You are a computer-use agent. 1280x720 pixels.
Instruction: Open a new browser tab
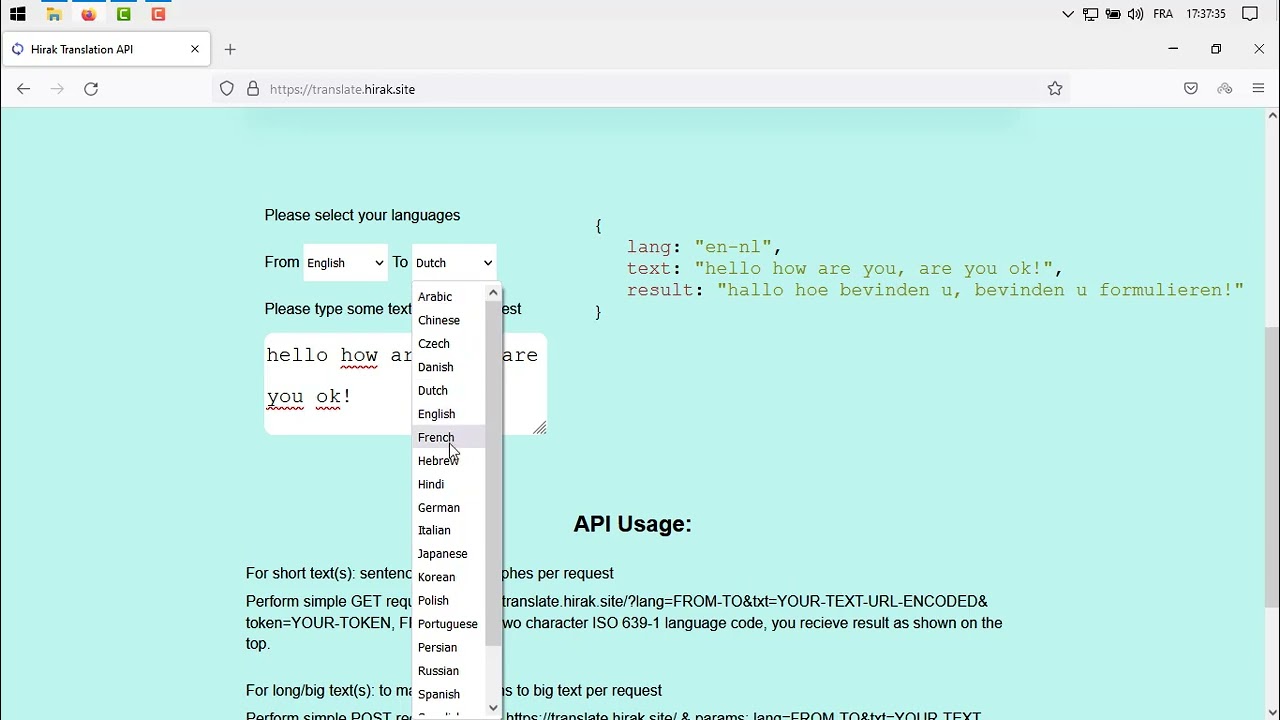(x=230, y=49)
